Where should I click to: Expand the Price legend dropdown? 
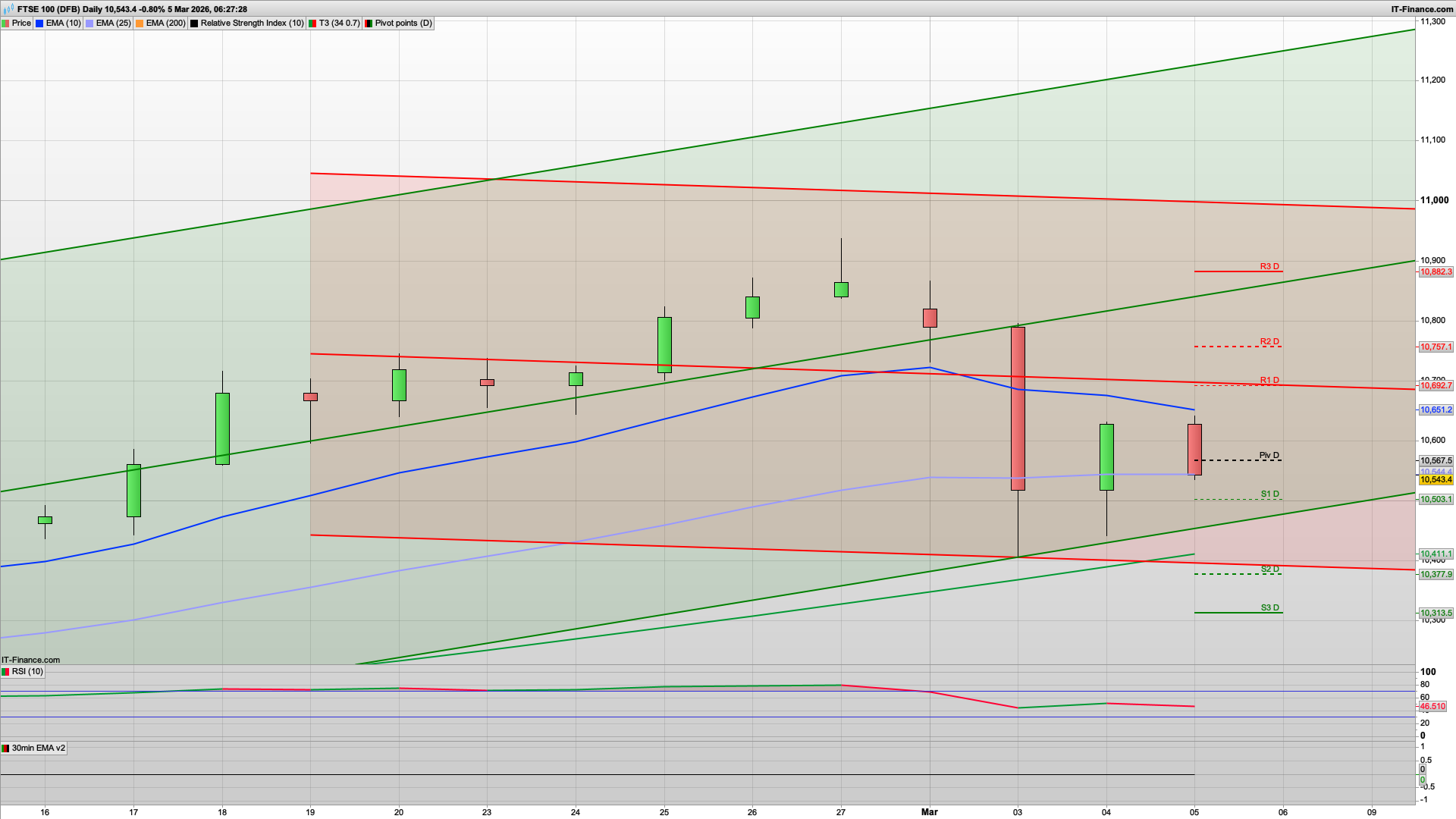click(20, 23)
